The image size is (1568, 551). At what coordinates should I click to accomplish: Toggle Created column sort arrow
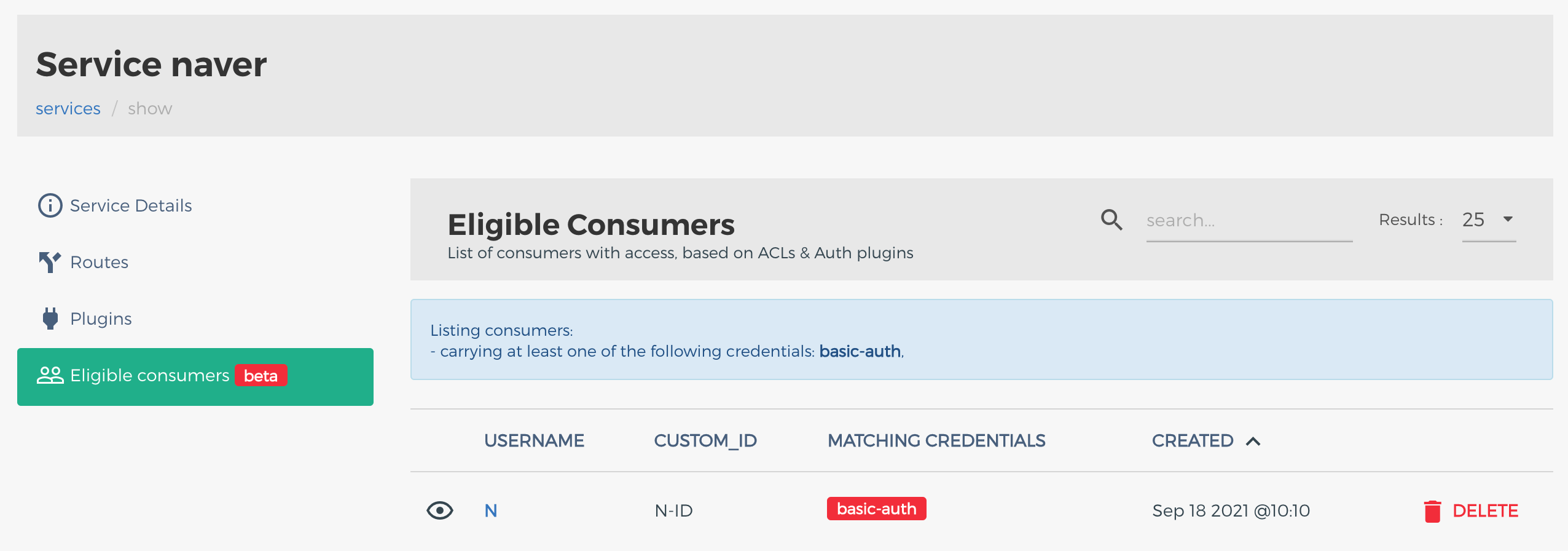tap(1253, 441)
